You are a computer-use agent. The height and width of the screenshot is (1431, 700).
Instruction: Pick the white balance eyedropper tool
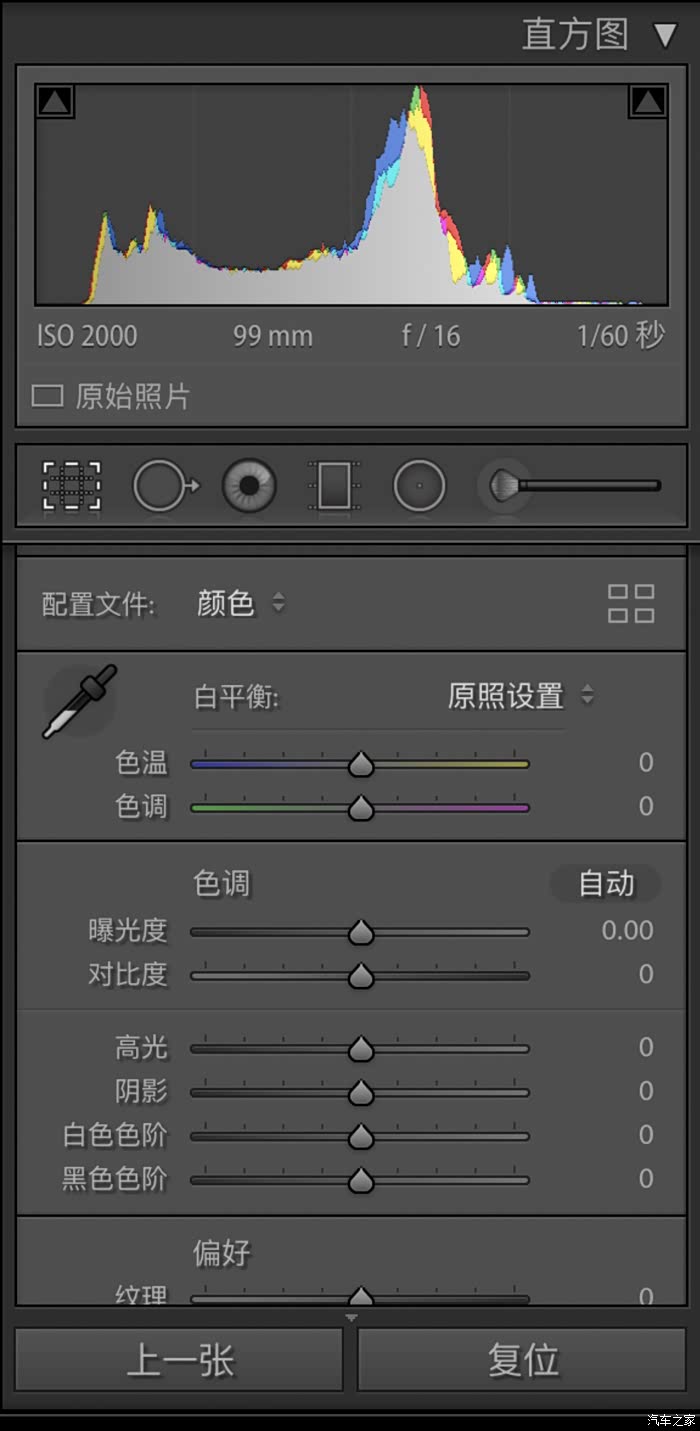pos(79,701)
